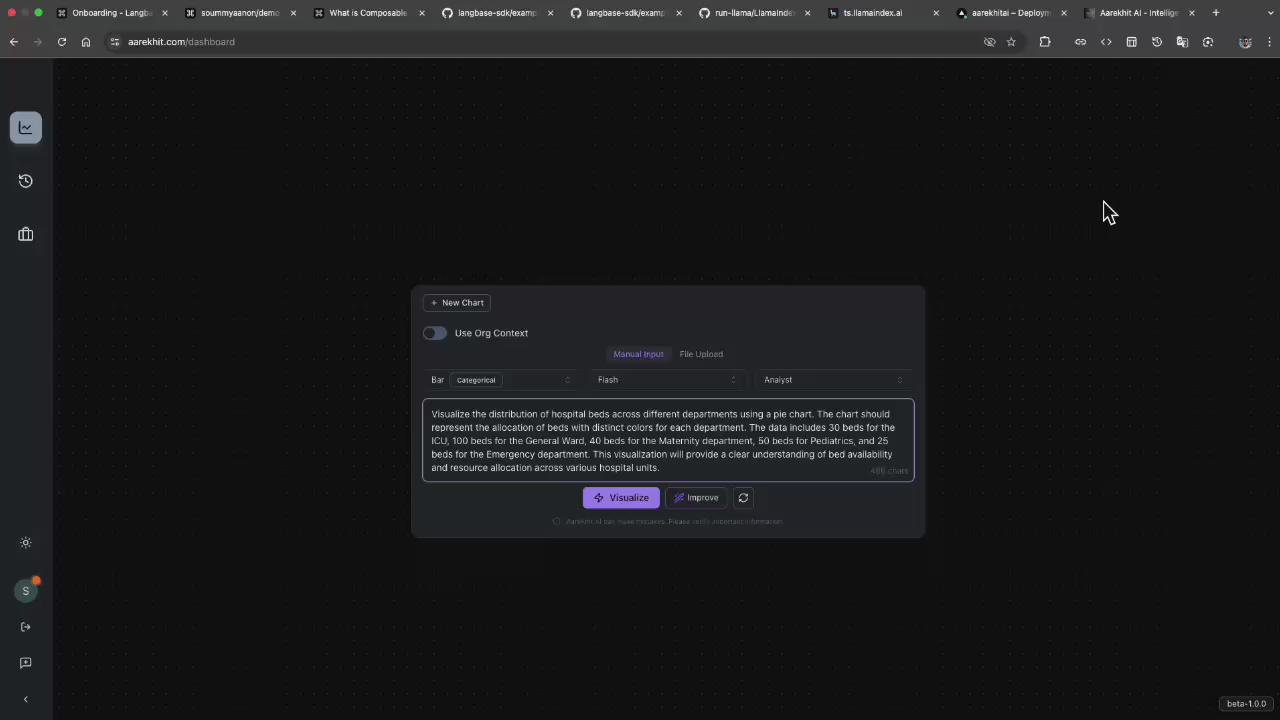The width and height of the screenshot is (1280, 720).
Task: Open the user avatar labeled S
Action: (26, 591)
